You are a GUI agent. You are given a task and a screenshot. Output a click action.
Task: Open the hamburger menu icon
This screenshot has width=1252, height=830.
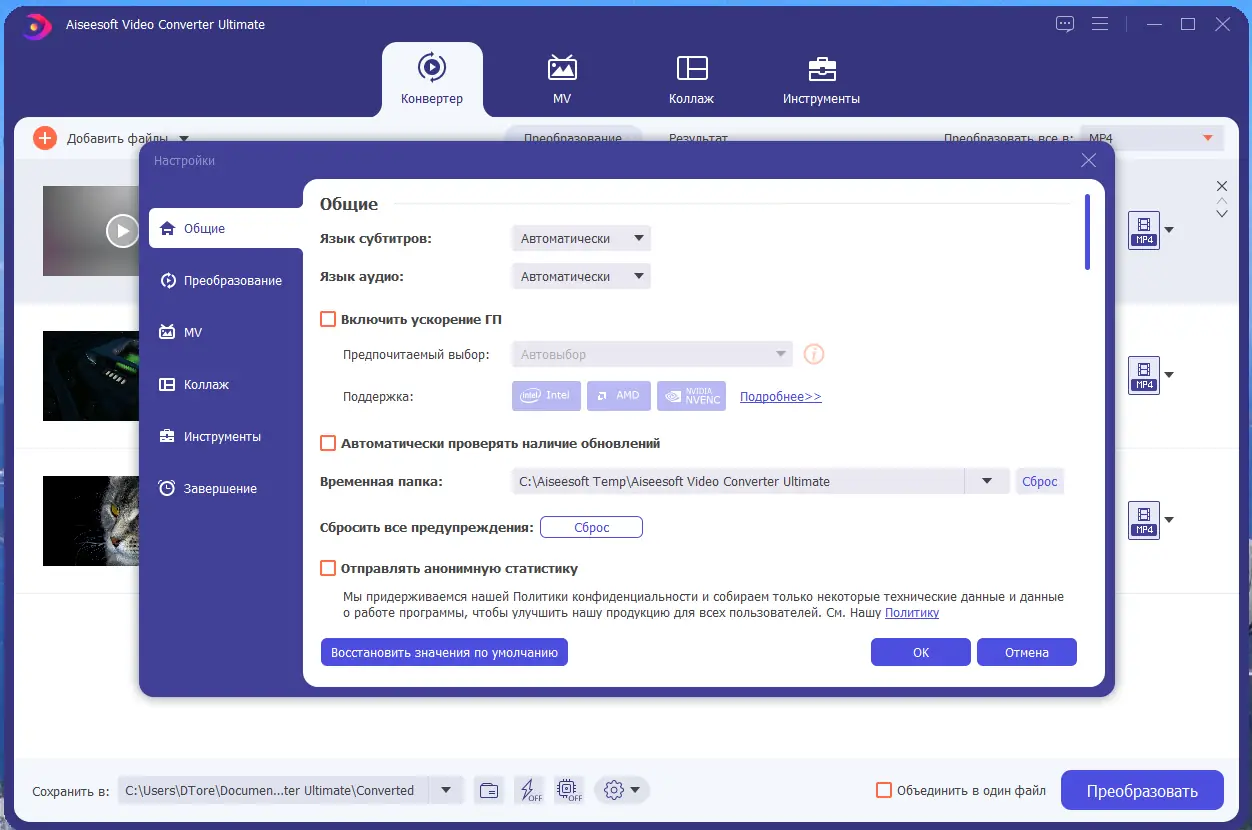coord(1100,24)
